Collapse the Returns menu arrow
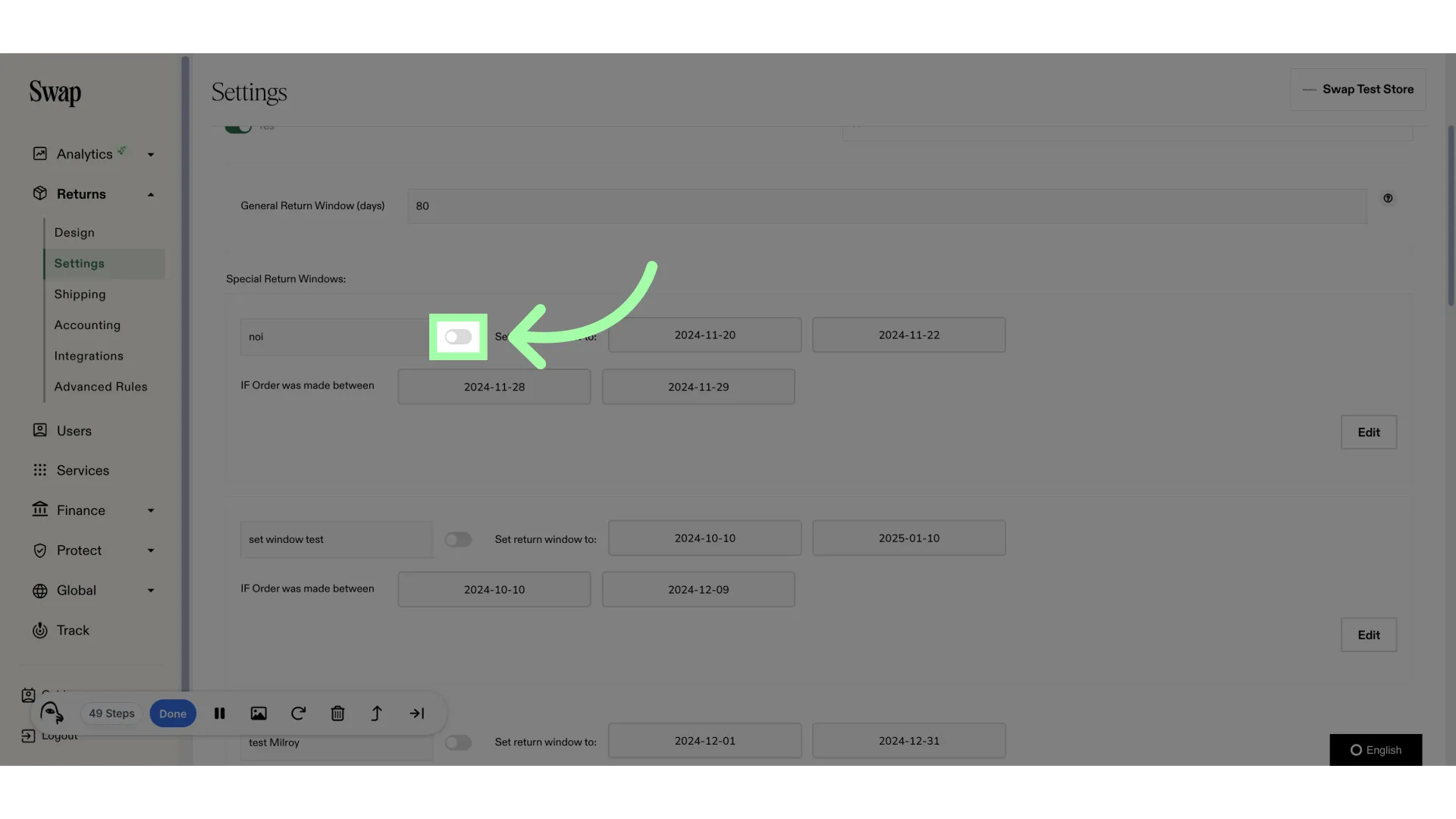The width and height of the screenshot is (1456, 819). pos(151,194)
